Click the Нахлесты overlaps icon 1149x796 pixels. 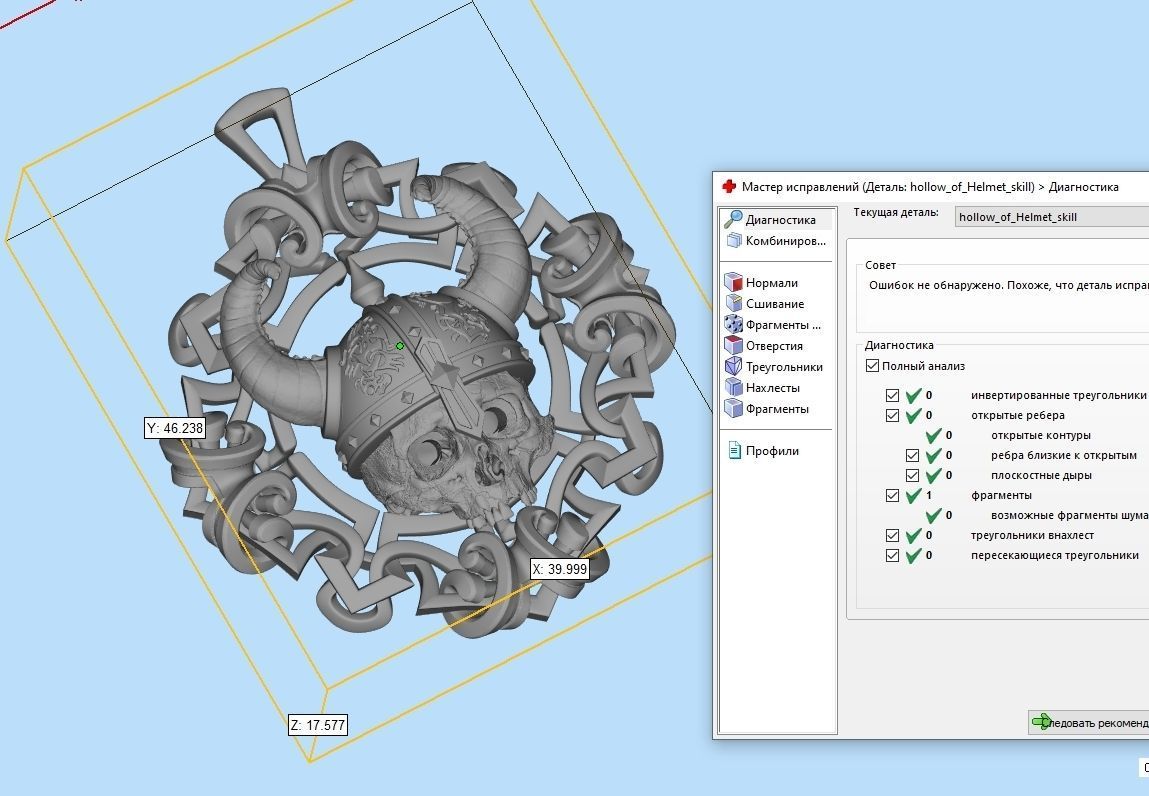point(734,387)
